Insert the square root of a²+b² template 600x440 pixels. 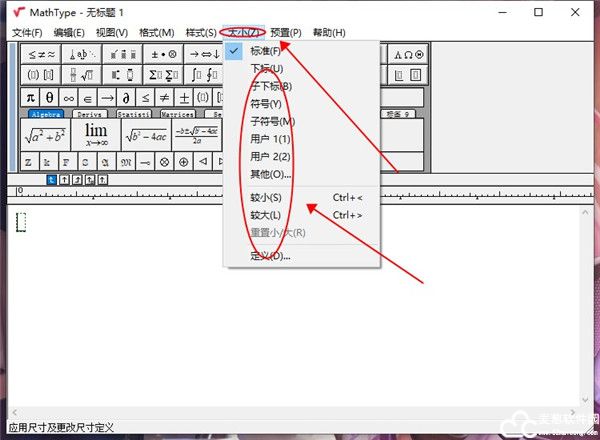[46, 132]
